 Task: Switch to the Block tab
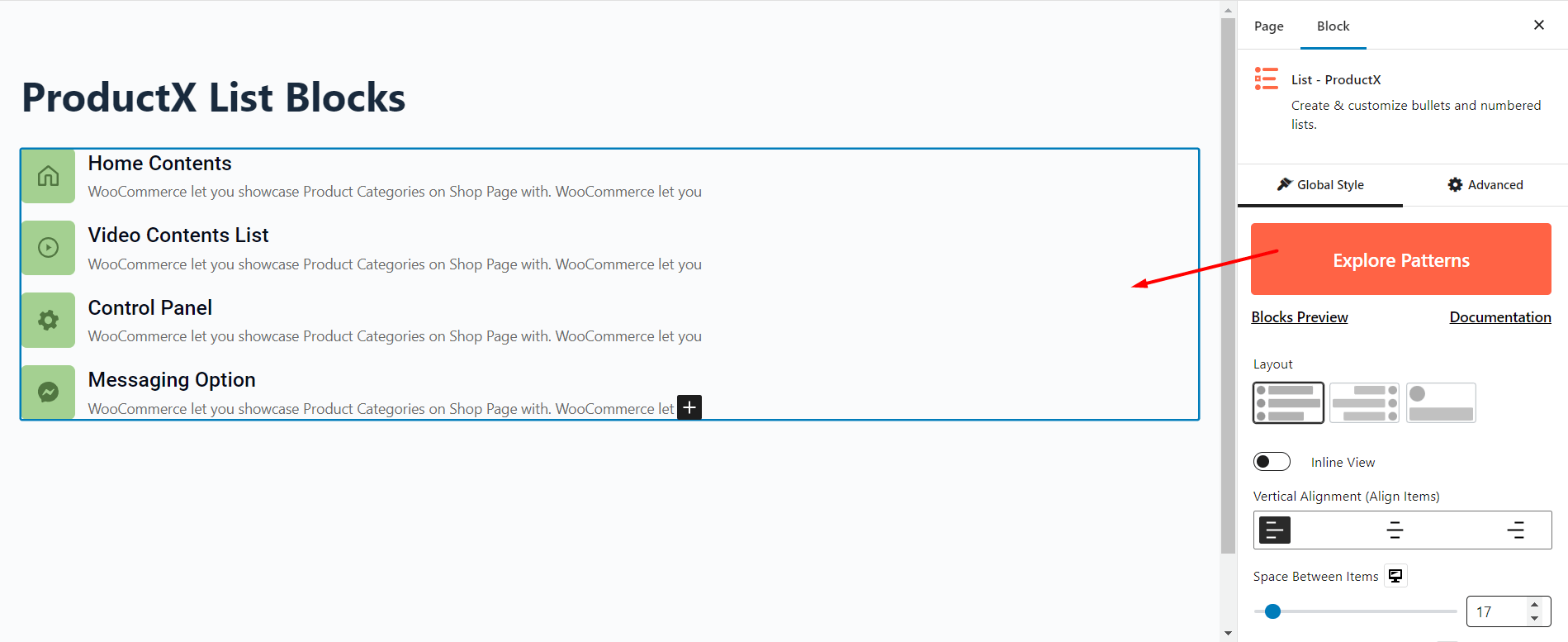1333,26
